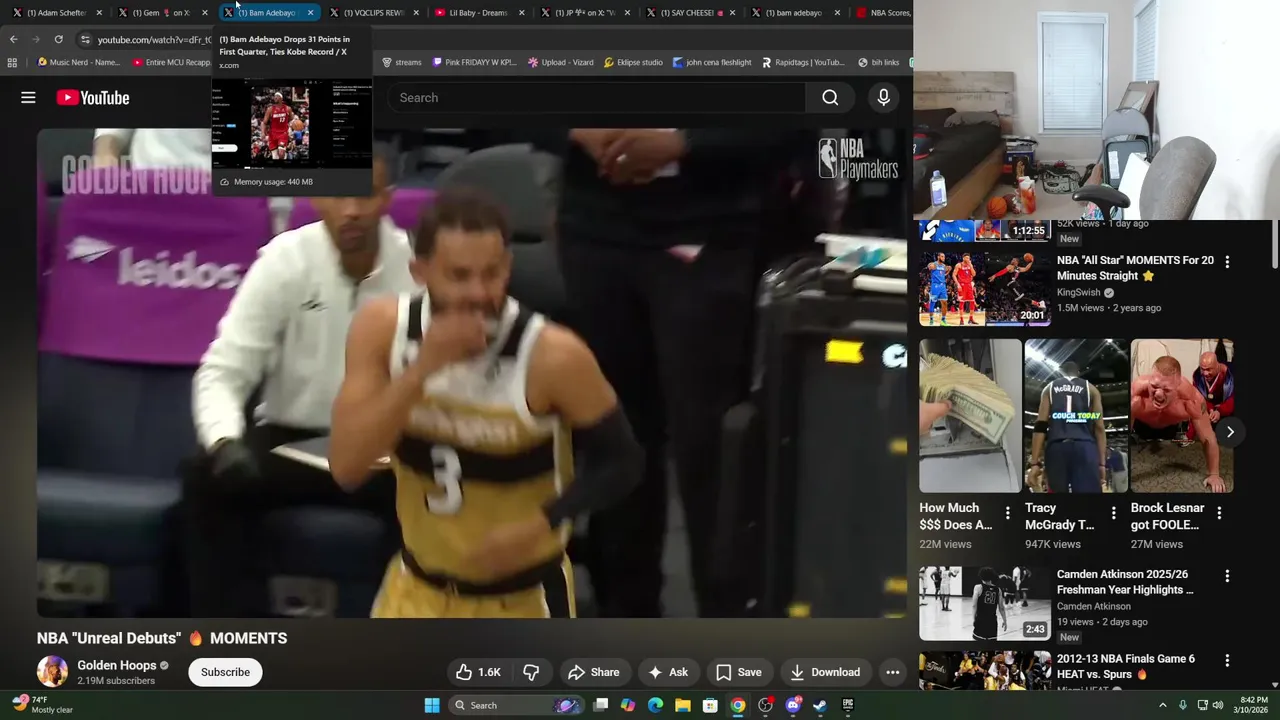This screenshot has width=1280, height=720.
Task: Open File Explorer from the taskbar
Action: (683, 705)
